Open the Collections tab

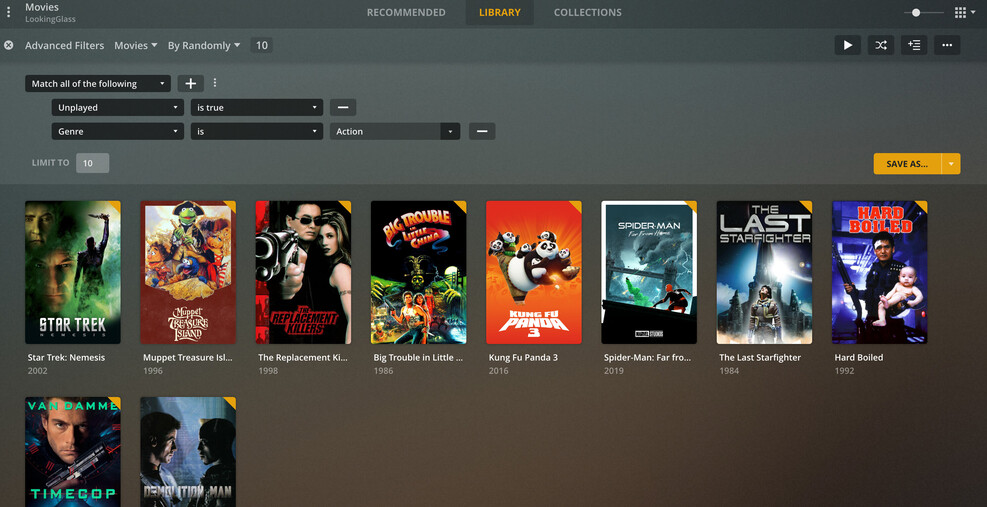[587, 13]
